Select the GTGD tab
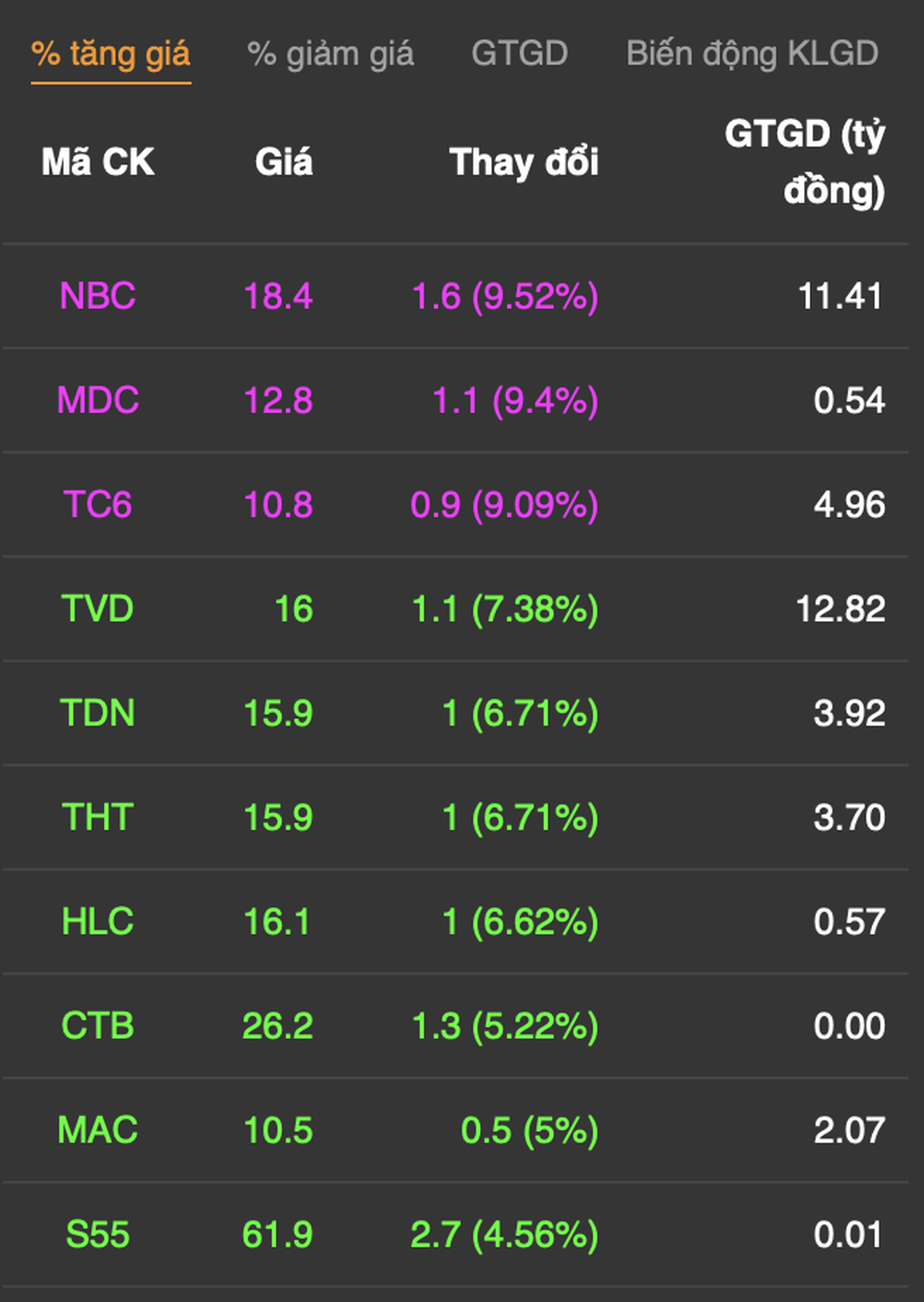This screenshot has height=1302, width=924. (519, 54)
